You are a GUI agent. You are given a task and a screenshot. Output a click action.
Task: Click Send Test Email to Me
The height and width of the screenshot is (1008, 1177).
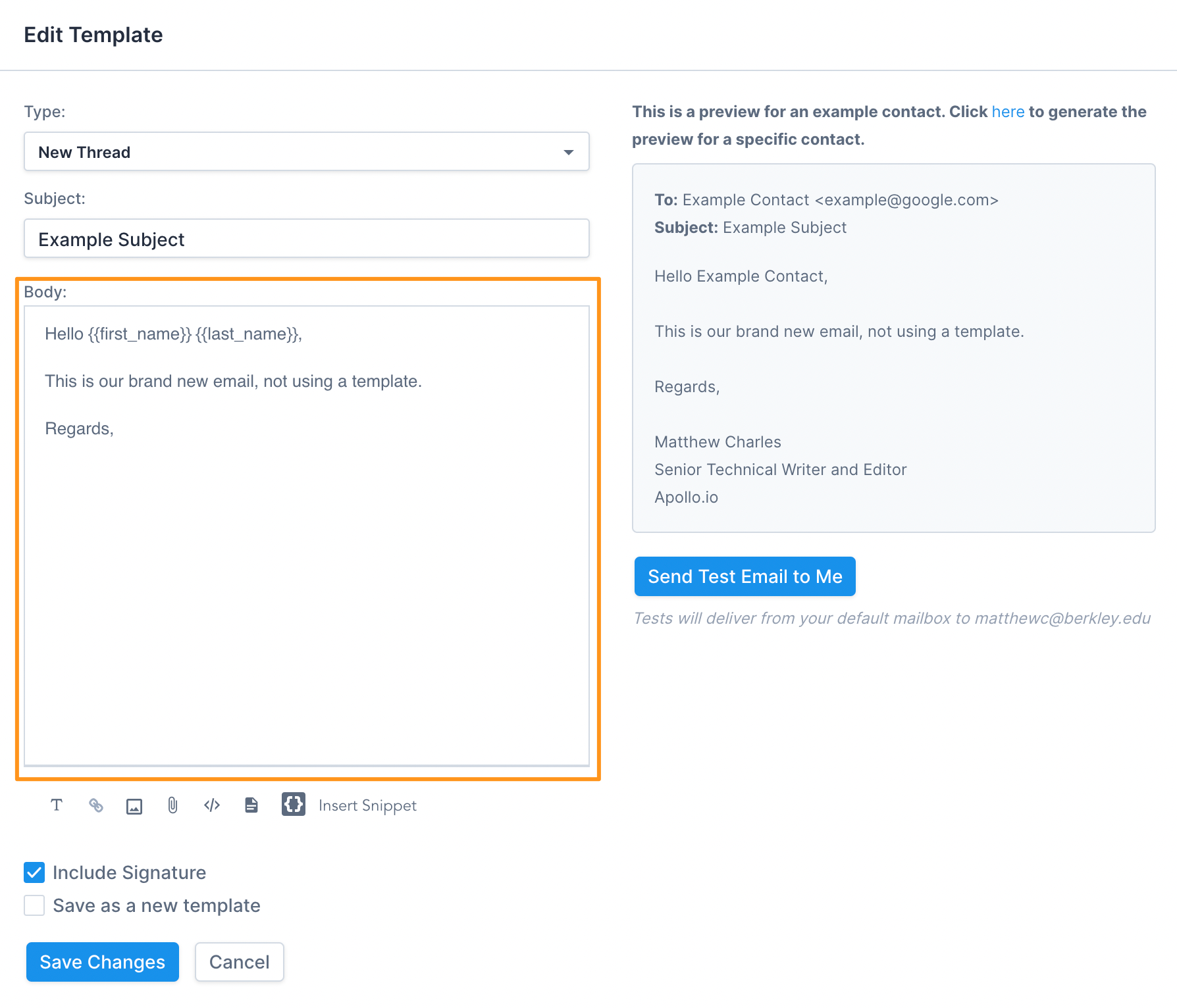coord(745,576)
